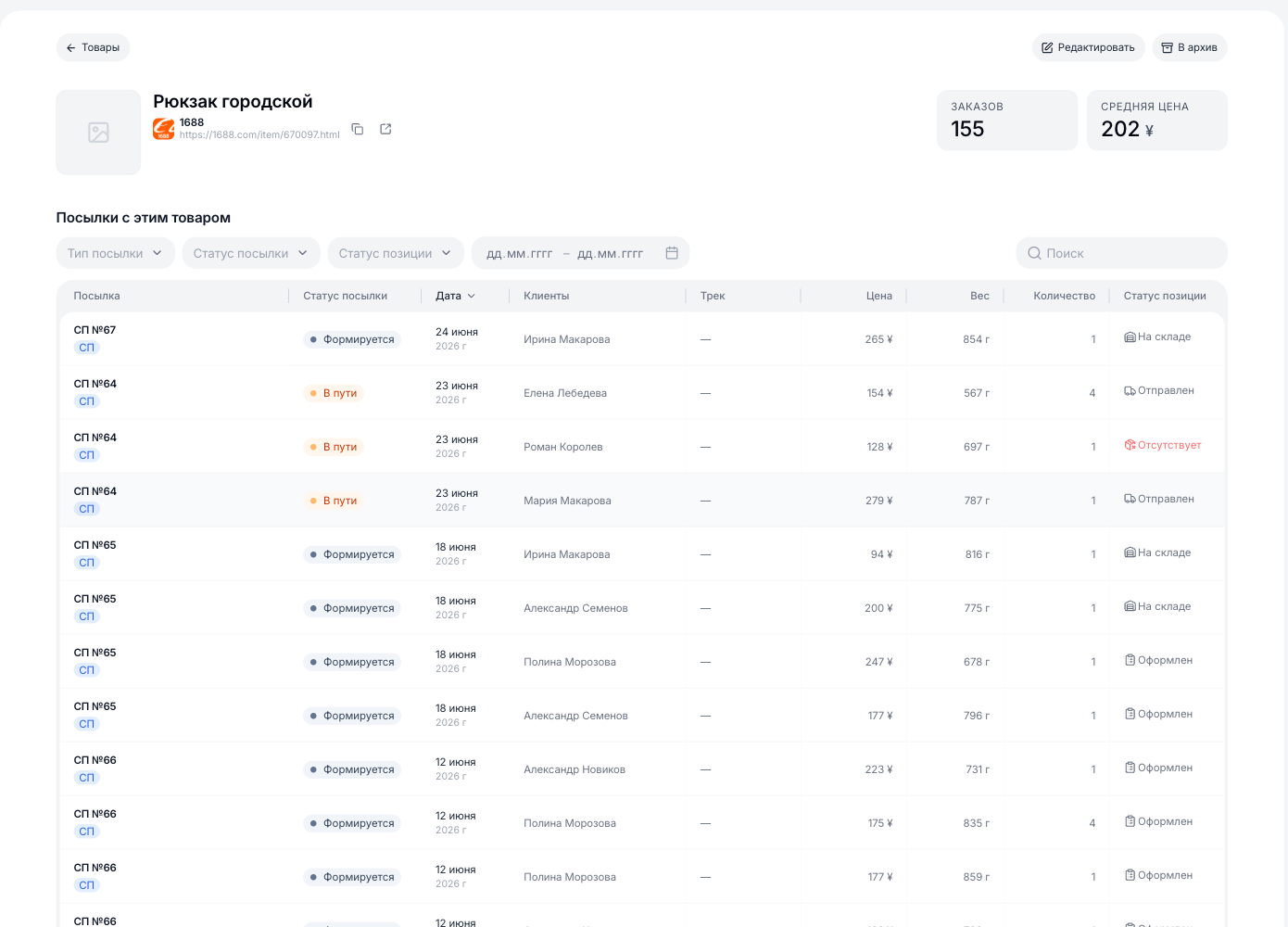
Task: Click the end date дд.мм.гггг field
Action: [610, 253]
